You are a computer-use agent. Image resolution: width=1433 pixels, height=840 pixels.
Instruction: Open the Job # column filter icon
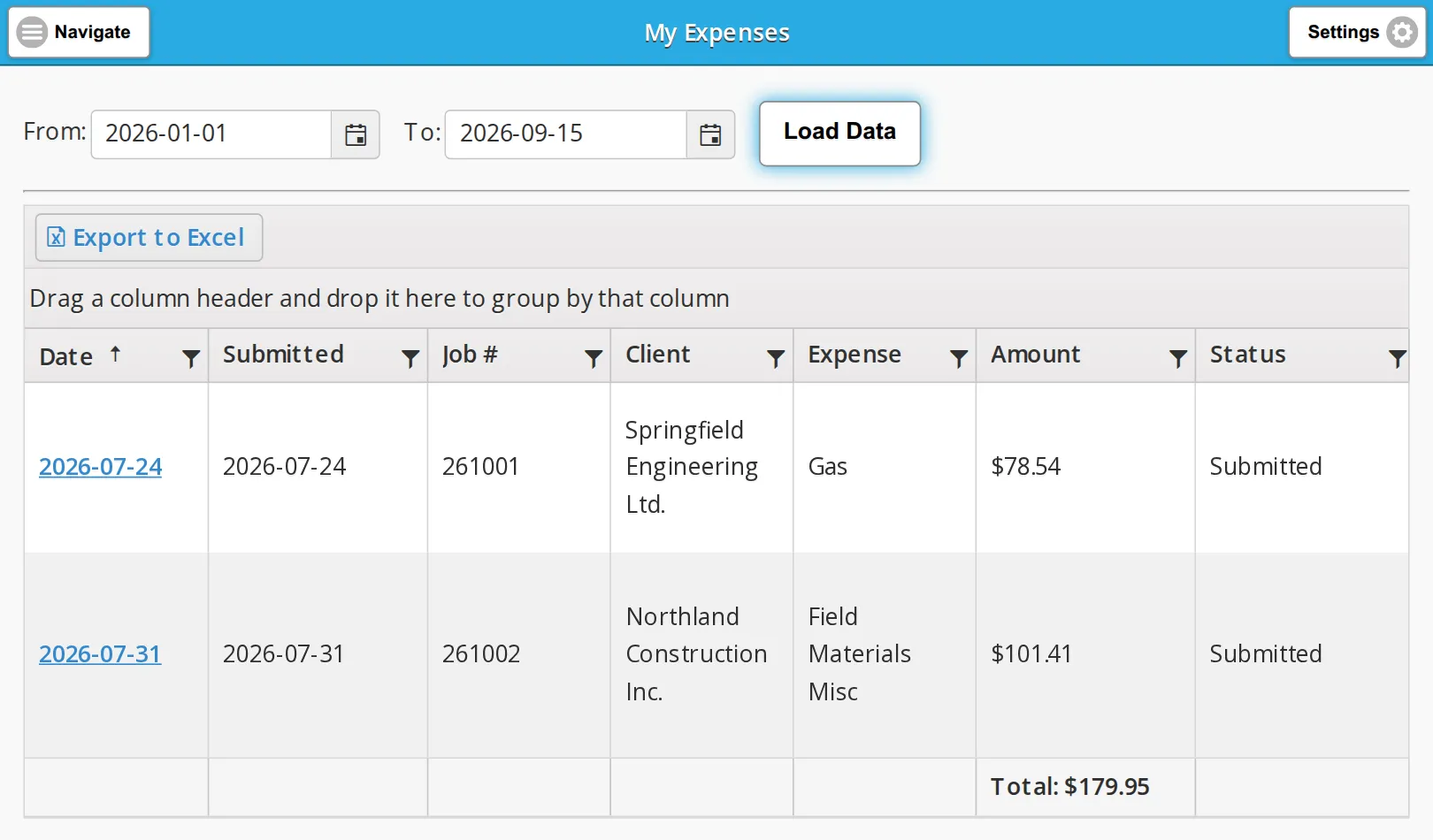tap(594, 358)
